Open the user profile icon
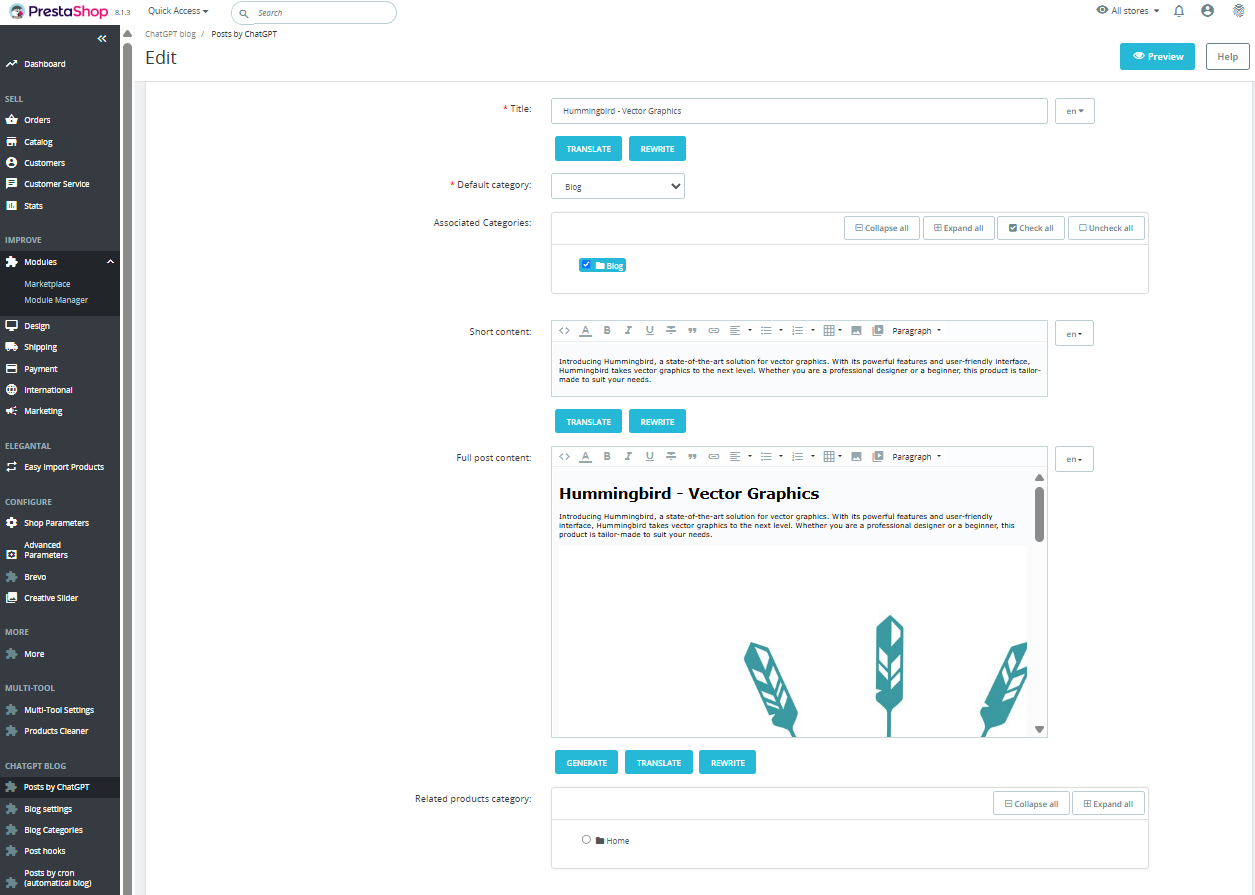 1207,11
